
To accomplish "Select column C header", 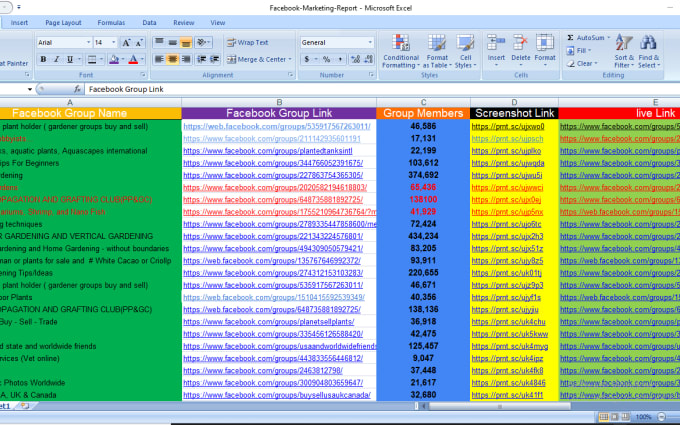I will tap(423, 103).
